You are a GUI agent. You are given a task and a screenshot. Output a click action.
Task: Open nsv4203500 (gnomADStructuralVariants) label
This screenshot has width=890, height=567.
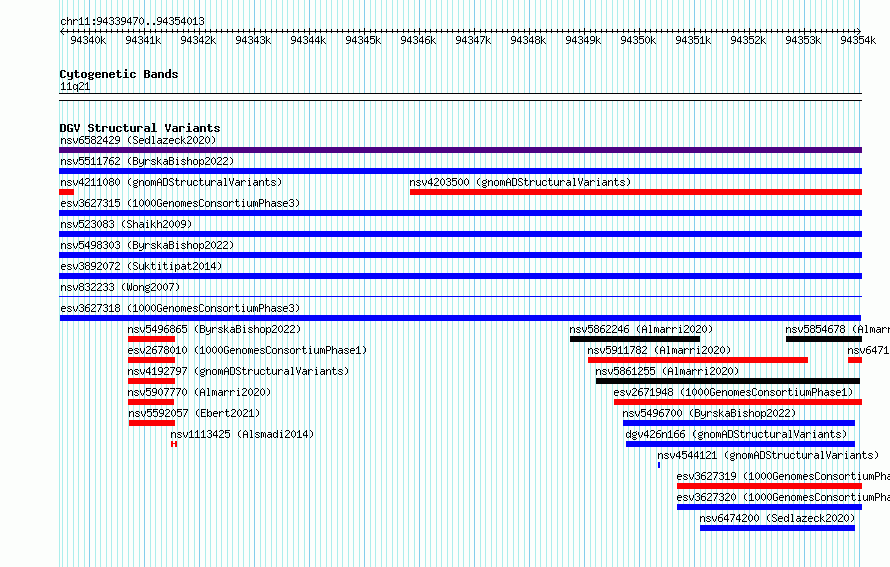(x=520, y=182)
